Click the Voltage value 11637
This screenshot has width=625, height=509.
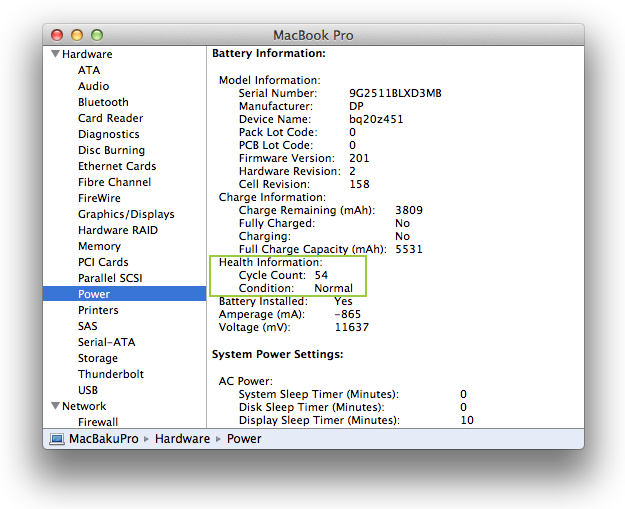(352, 328)
